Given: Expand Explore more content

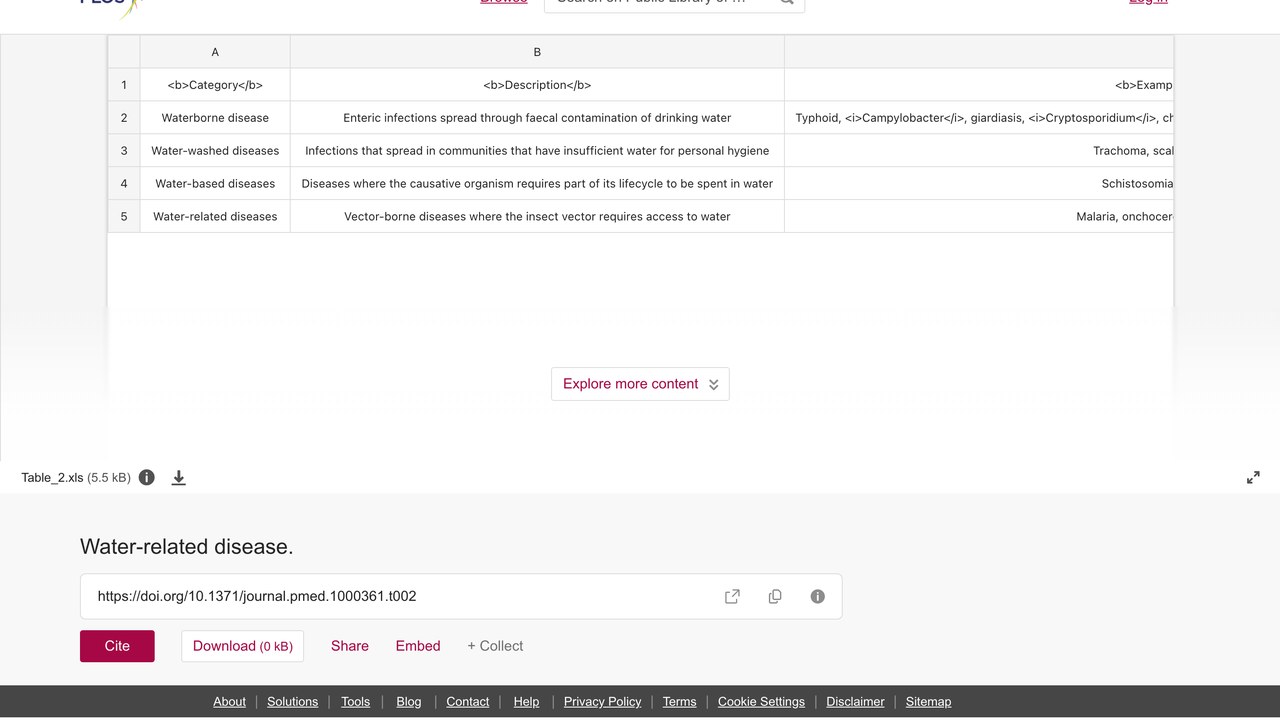Looking at the screenshot, I should pyautogui.click(x=640, y=384).
